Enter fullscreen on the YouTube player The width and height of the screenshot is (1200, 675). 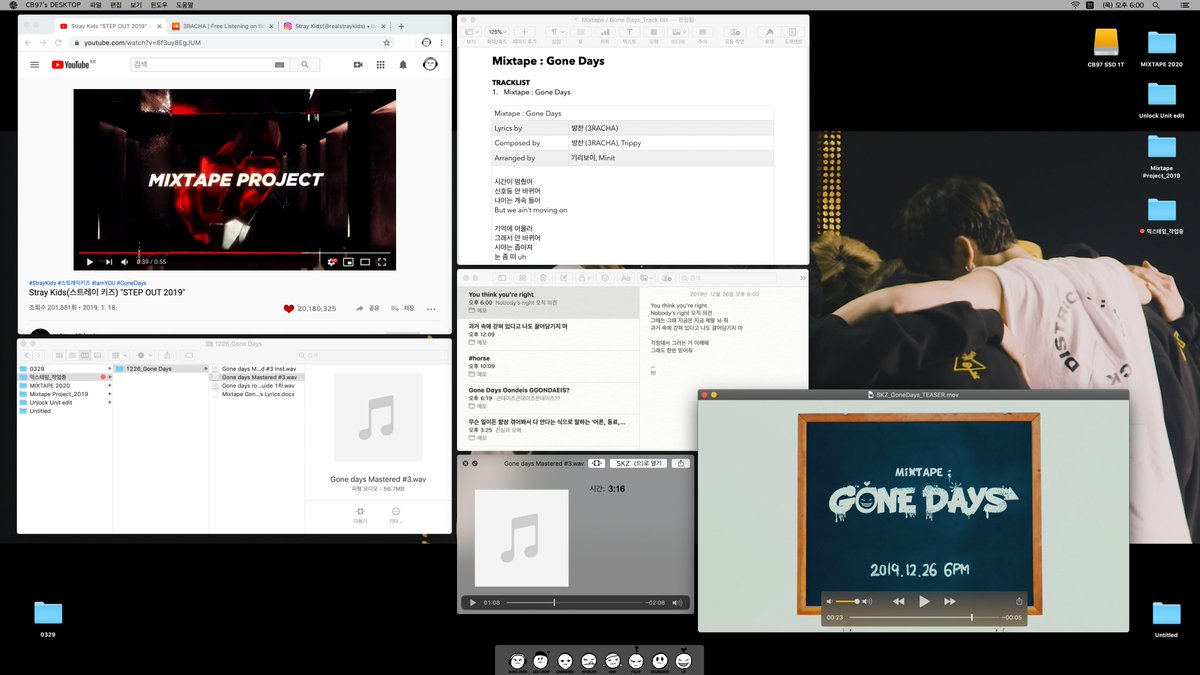point(382,262)
